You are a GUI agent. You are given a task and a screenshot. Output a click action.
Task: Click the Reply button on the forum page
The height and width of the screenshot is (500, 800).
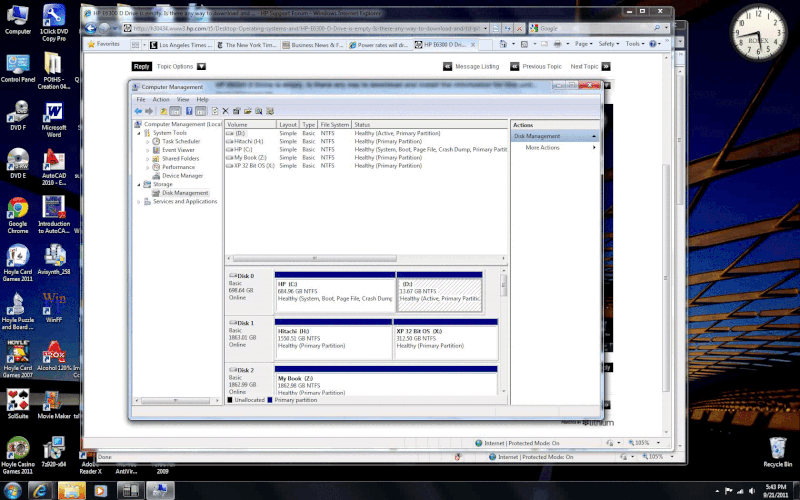coord(141,67)
